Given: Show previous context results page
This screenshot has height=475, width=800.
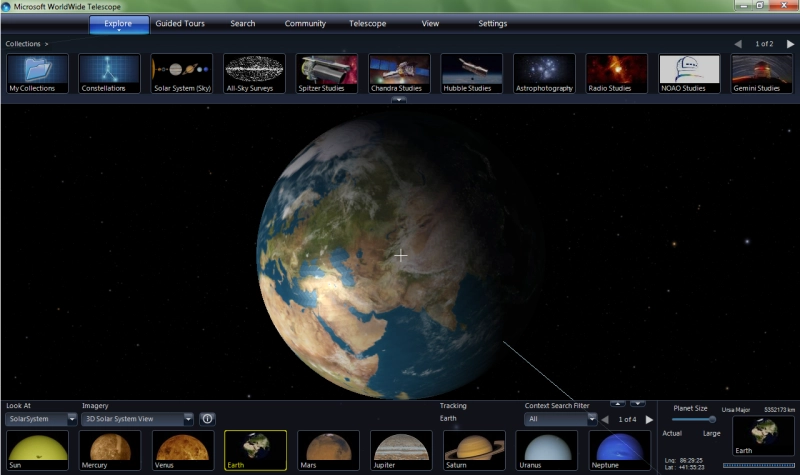Looking at the screenshot, I should coord(605,419).
